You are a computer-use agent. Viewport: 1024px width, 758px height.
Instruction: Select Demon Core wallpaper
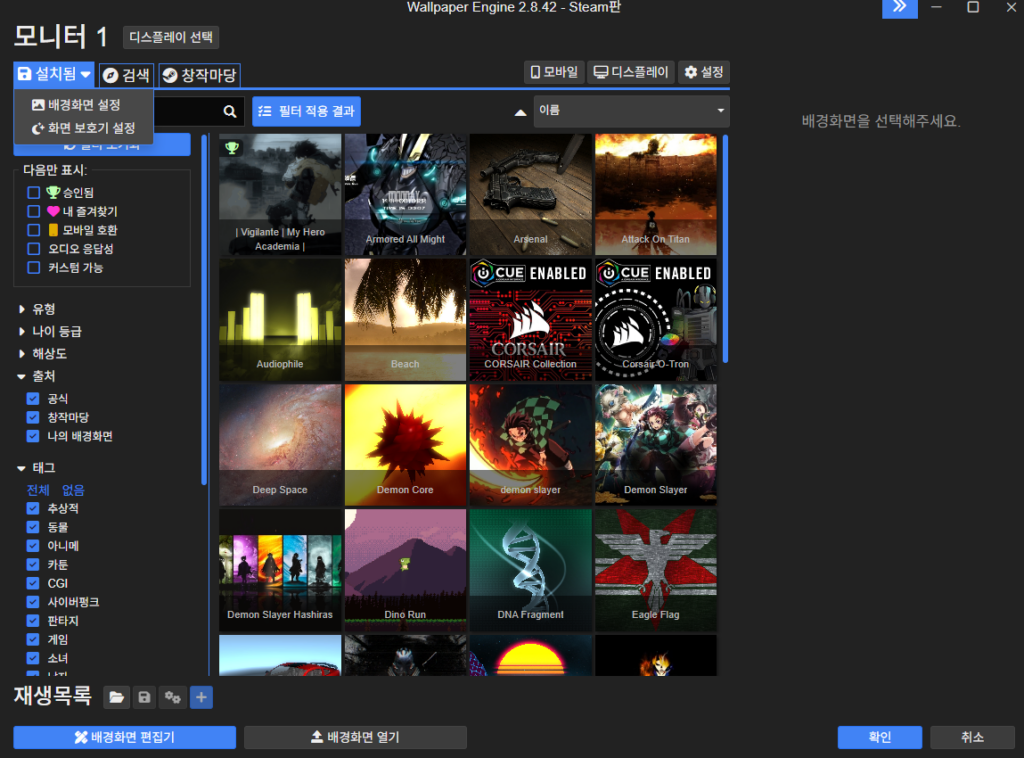tap(405, 445)
